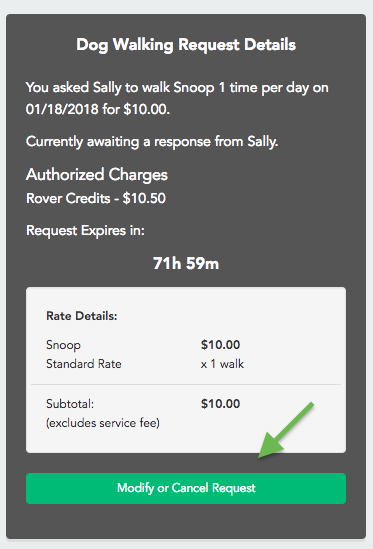Click the green arrow annotation
373x549 pixels.
[286, 430]
